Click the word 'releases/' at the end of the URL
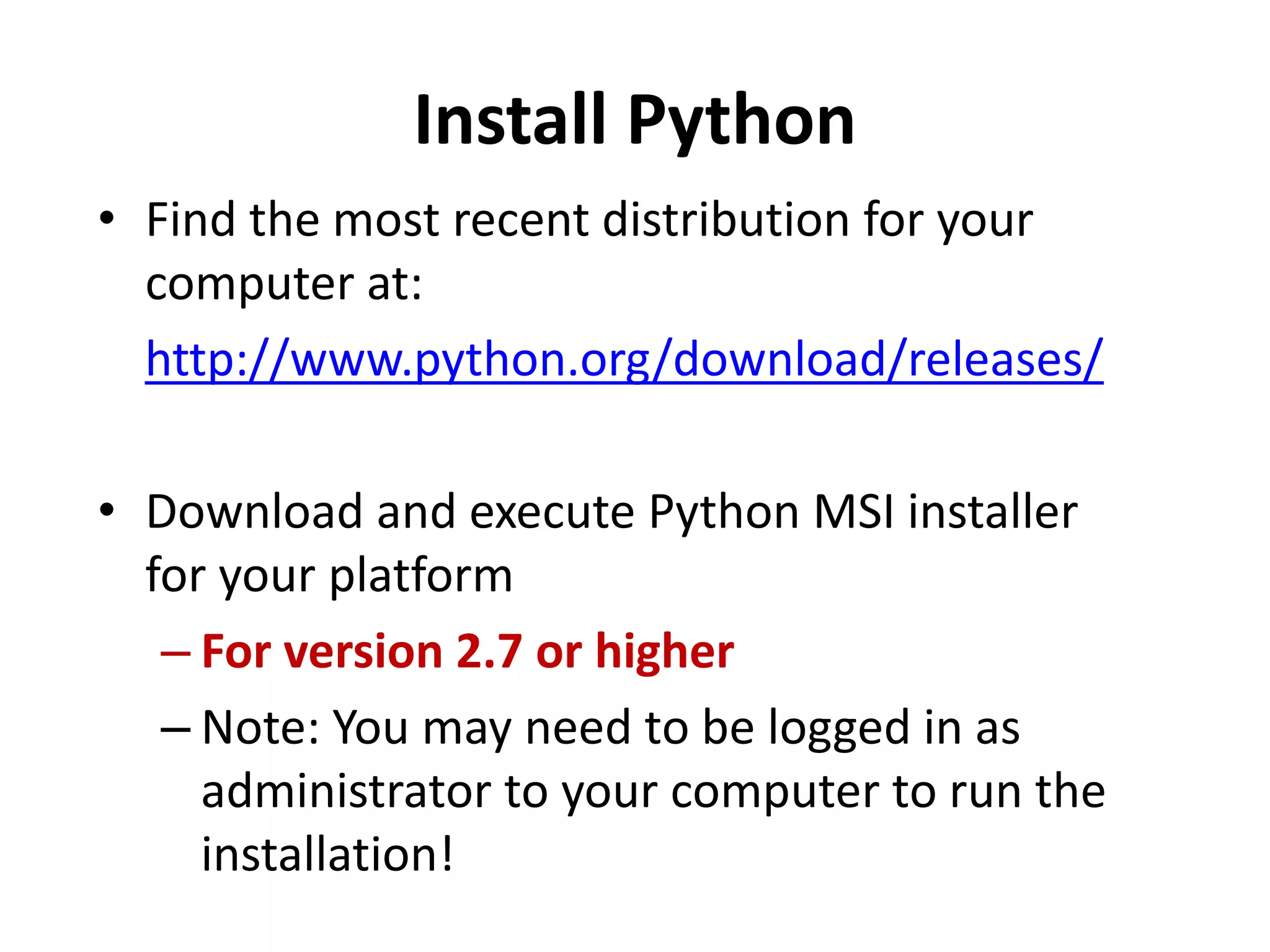 click(x=1005, y=359)
